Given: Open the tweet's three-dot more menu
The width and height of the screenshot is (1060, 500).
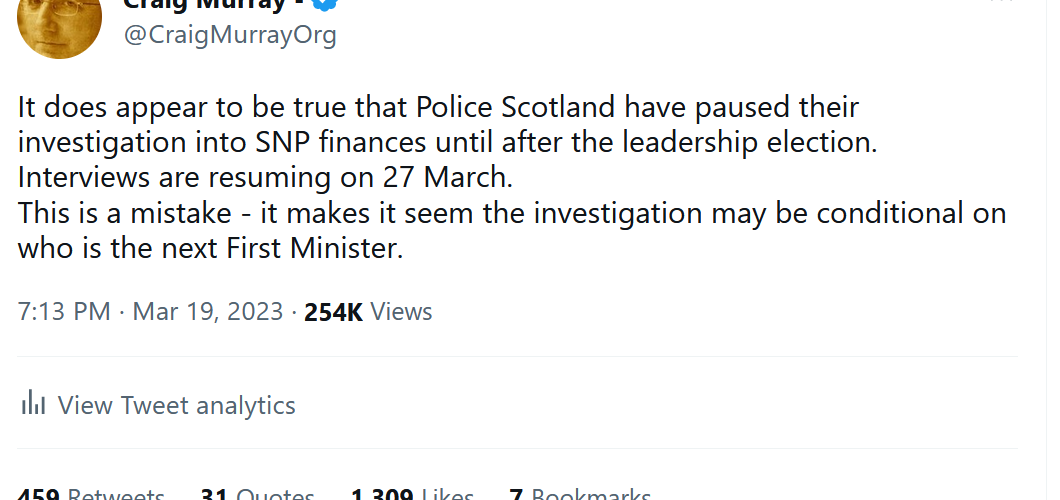Looking at the screenshot, I should click(x=1002, y=3).
